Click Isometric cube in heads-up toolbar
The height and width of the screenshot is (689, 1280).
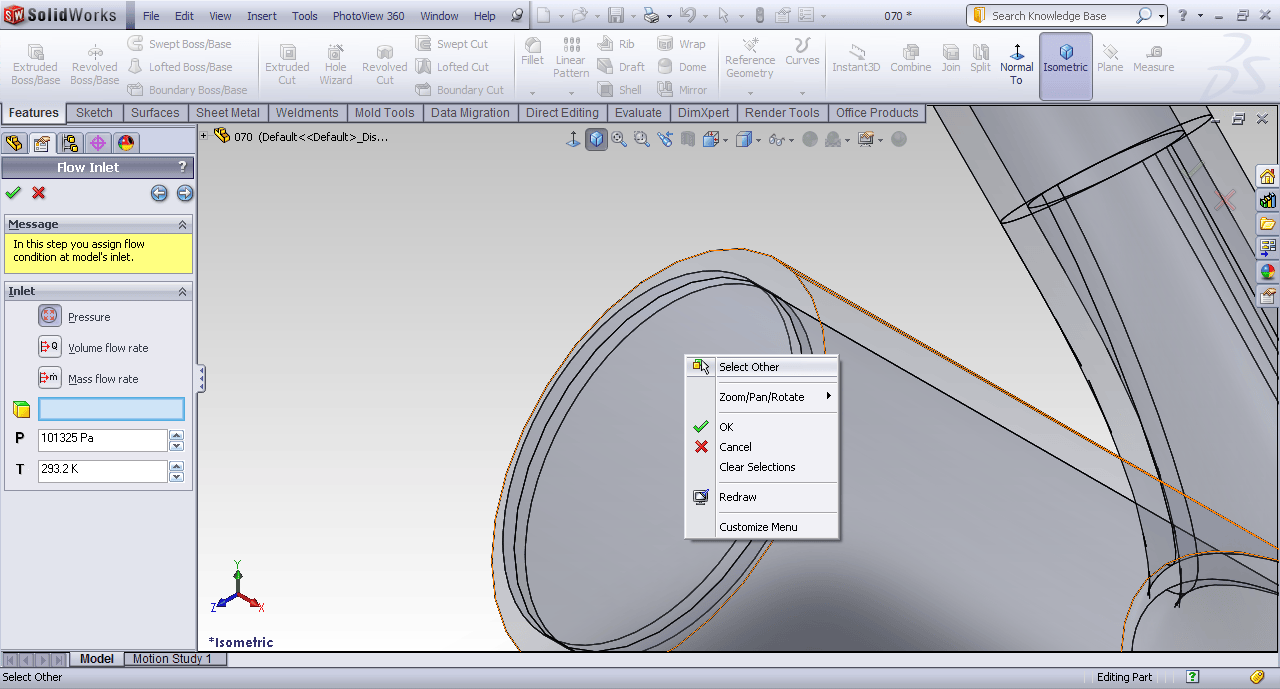tap(596, 140)
